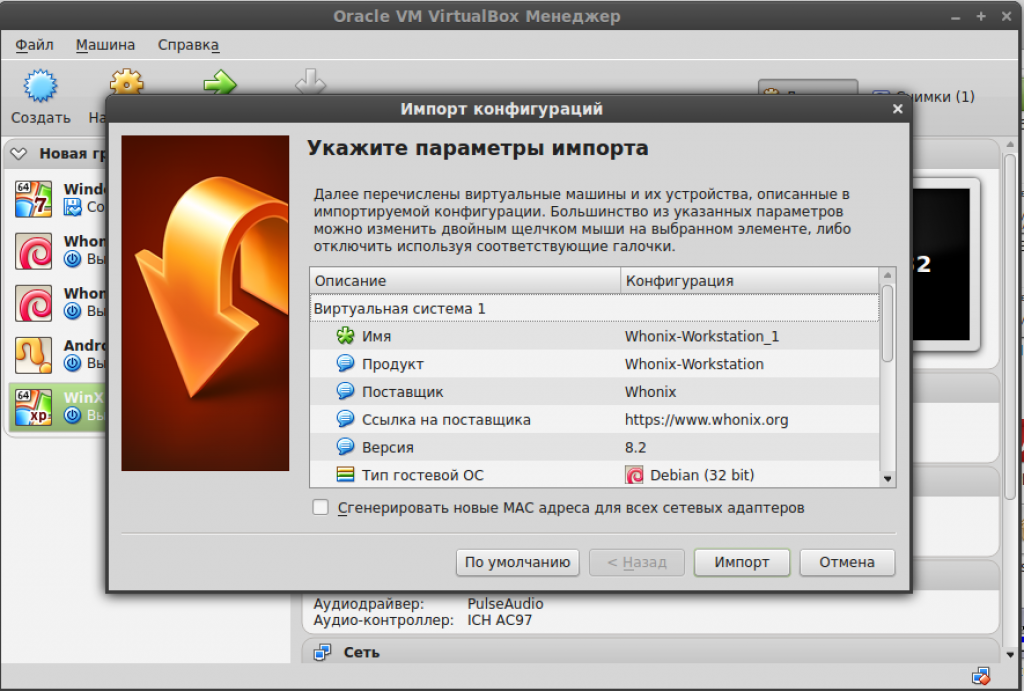Click the По умолчанию button
The height and width of the screenshot is (691, 1024).
pyautogui.click(x=517, y=562)
